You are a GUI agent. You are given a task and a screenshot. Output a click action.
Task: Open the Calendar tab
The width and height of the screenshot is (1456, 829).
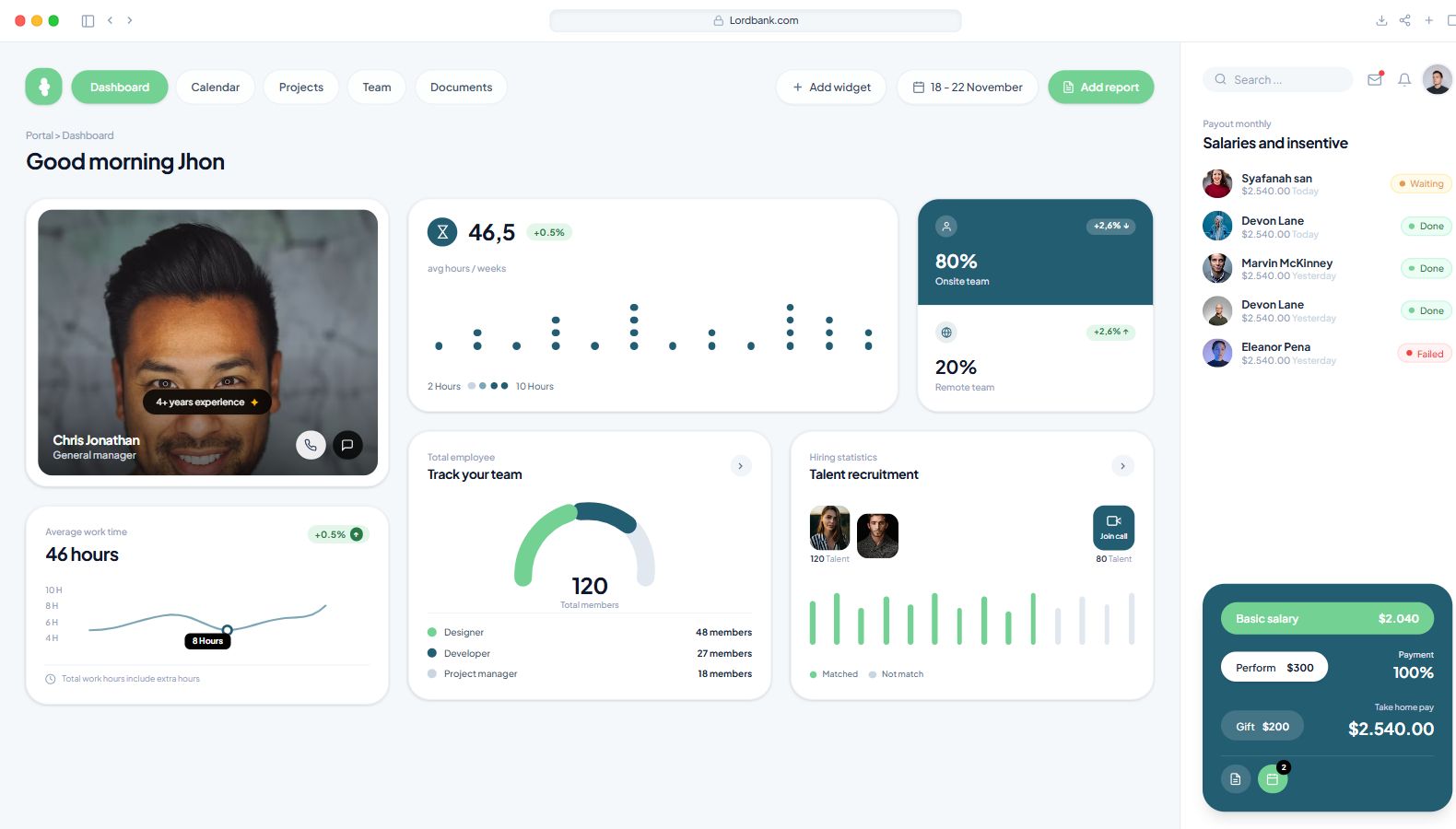216,87
